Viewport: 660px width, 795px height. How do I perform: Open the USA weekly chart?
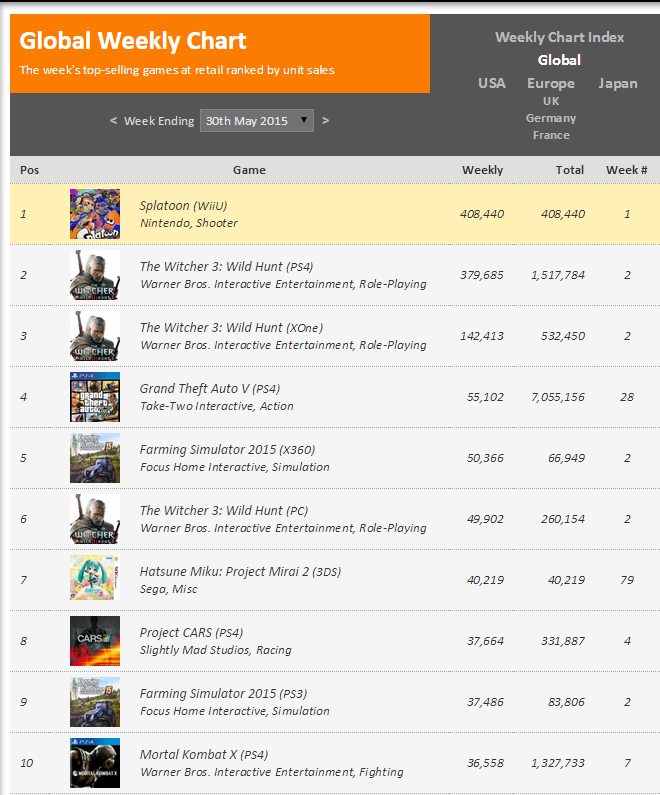[492, 83]
